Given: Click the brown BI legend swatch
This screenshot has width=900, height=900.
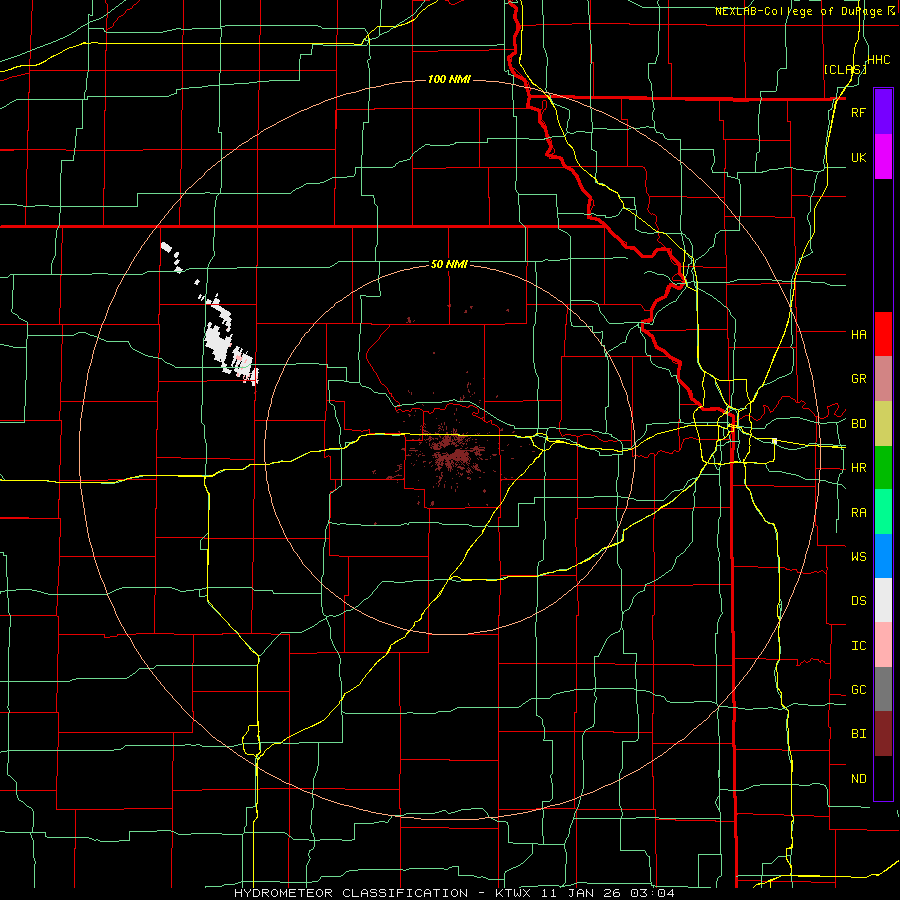Looking at the screenshot, I should (x=883, y=734).
